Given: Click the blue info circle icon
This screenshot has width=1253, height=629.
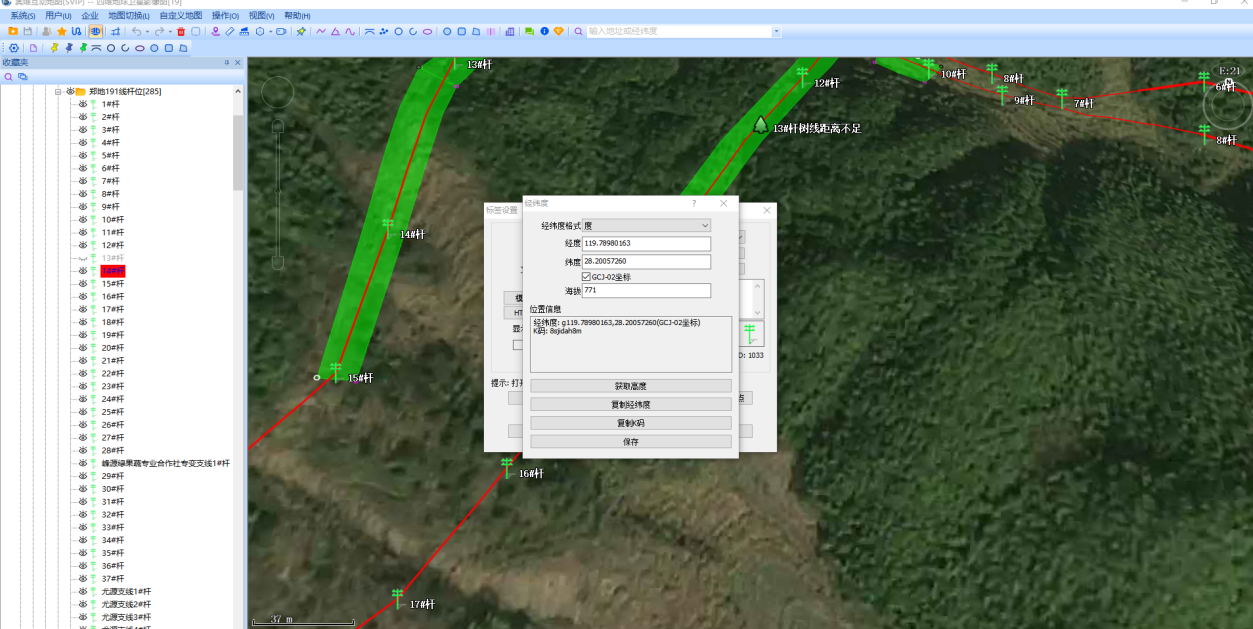Looking at the screenshot, I should click(544, 32).
